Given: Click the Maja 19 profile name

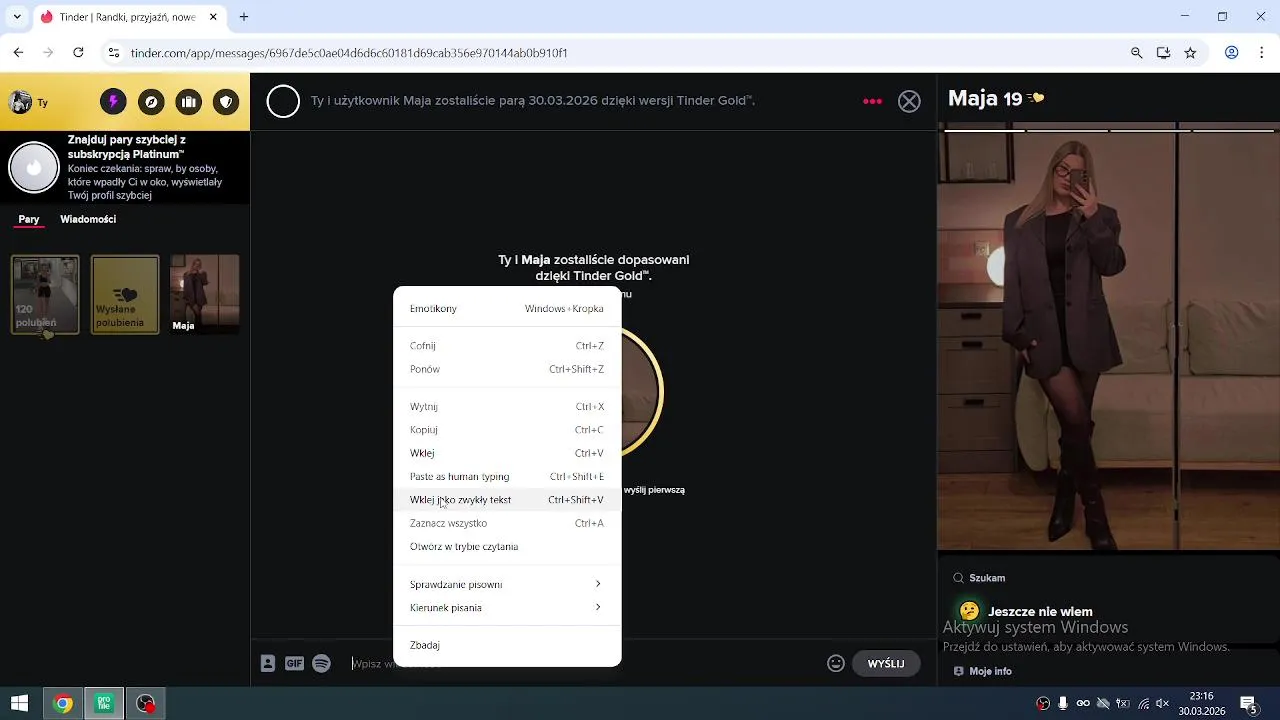Looking at the screenshot, I should coord(985,98).
